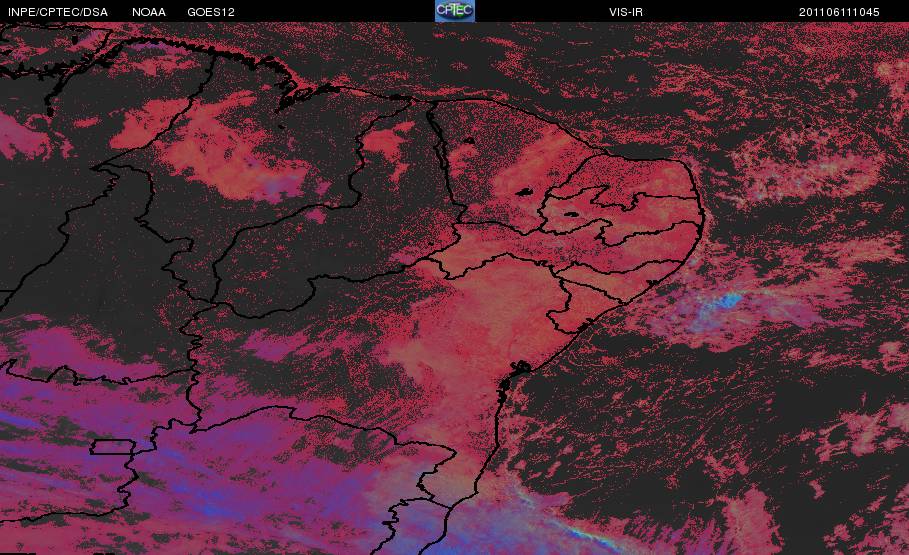
Task: Click the dense pink-orange cloud over central Bahia
Action: point(487,325)
